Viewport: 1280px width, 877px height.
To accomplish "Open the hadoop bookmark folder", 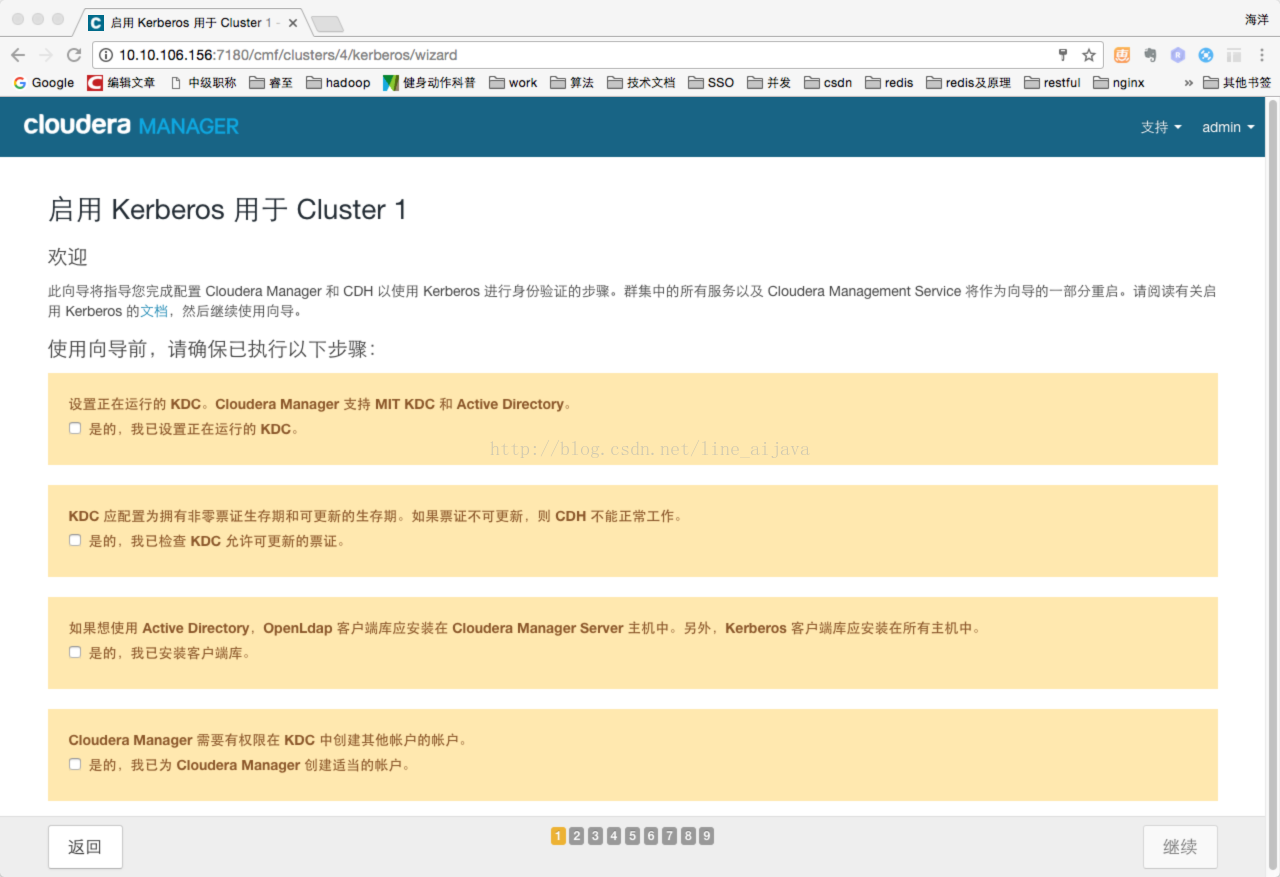I will click(x=338, y=83).
